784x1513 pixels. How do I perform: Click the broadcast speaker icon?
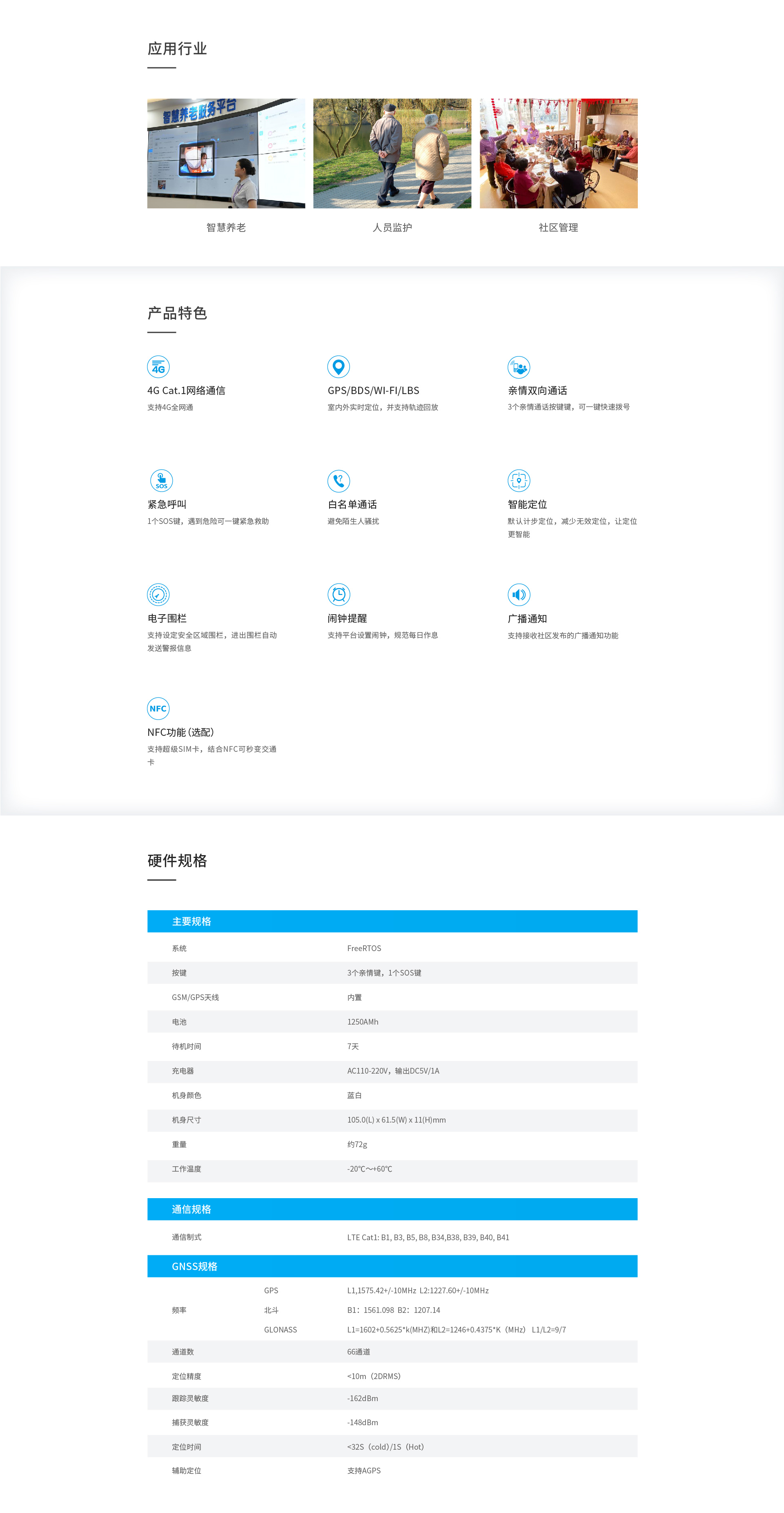pos(519,595)
